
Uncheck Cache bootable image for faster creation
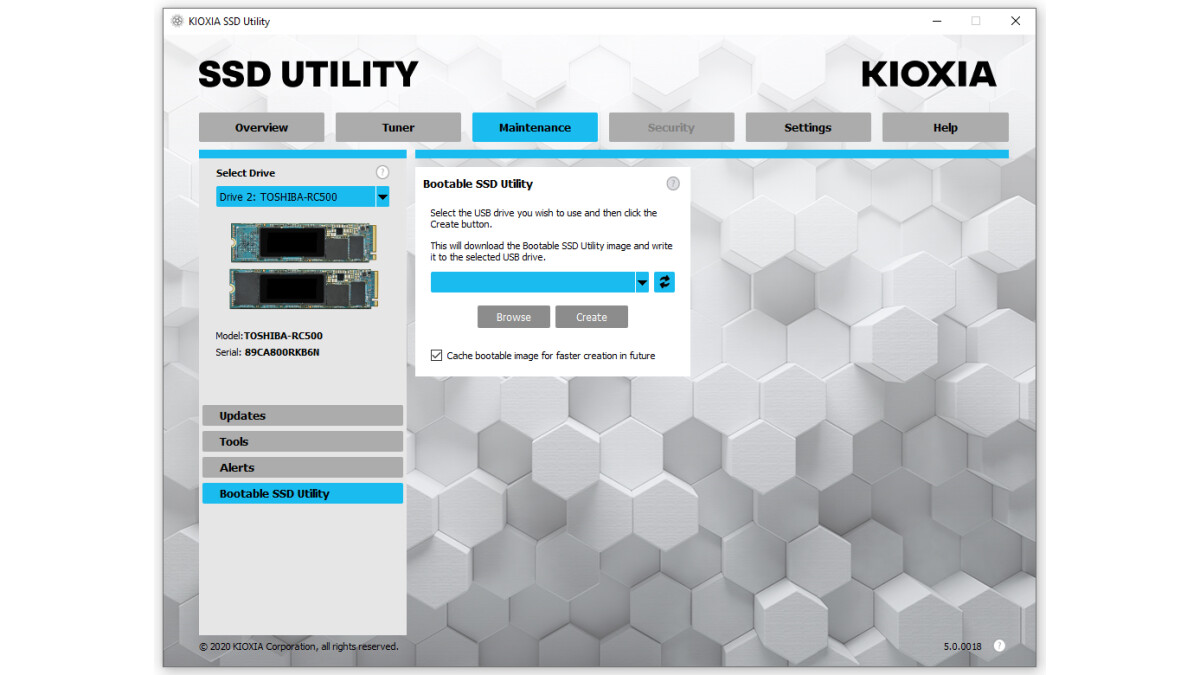[436, 355]
